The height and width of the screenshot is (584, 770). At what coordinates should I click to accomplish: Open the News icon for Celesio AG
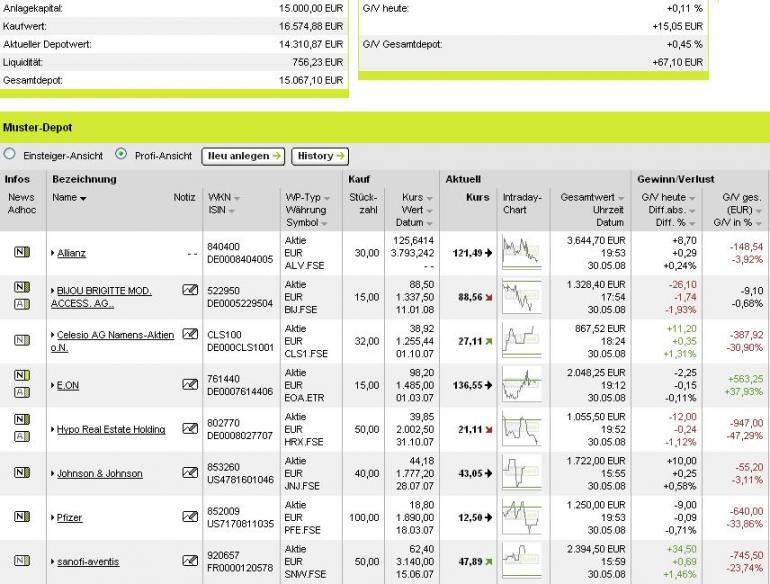pos(22,340)
